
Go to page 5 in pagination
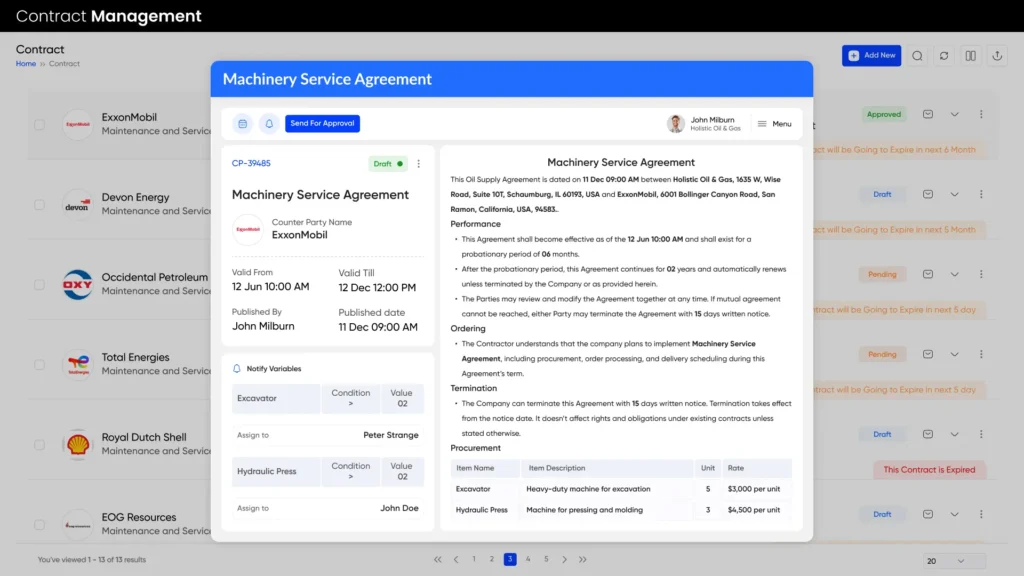(x=545, y=559)
